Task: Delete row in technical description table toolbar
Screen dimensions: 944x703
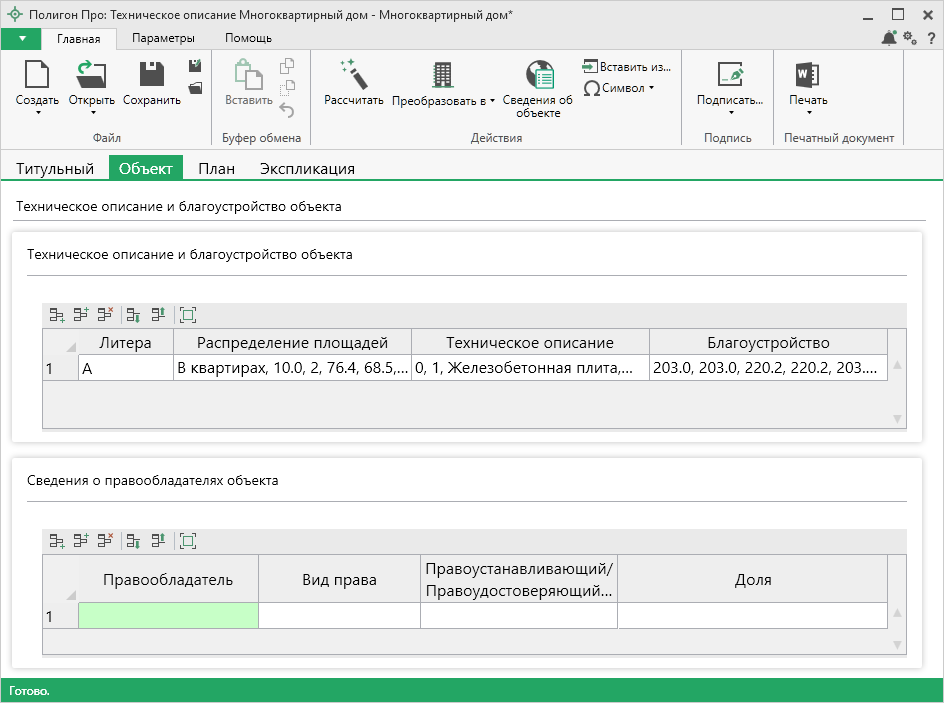Action: [105, 315]
